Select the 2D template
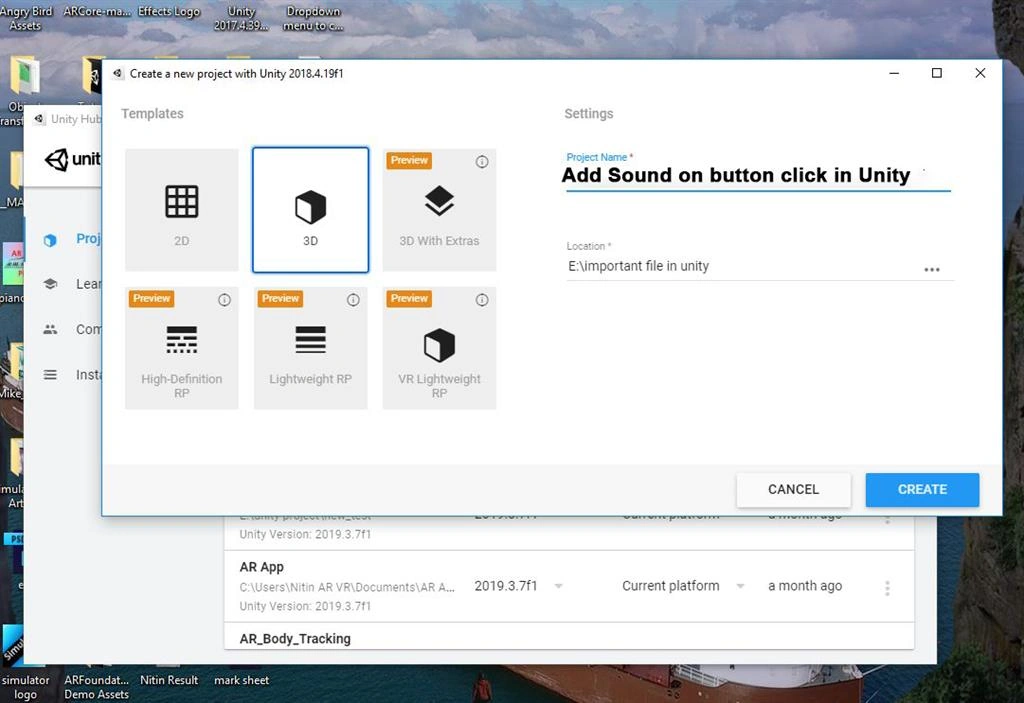This screenshot has width=1024, height=703. (182, 210)
